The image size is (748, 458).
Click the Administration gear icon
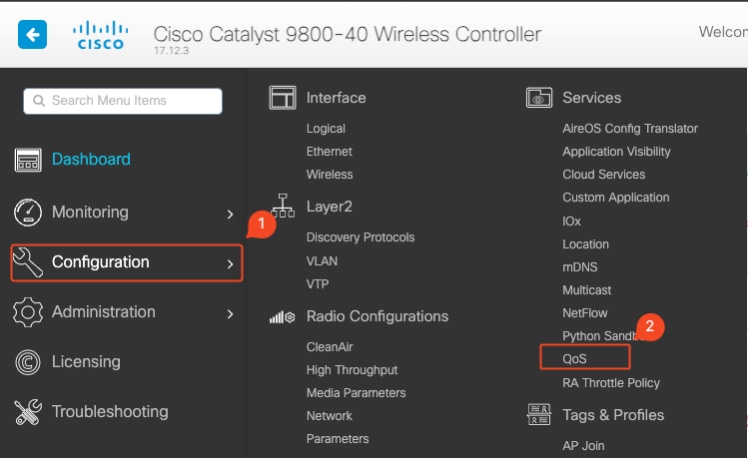[28, 312]
